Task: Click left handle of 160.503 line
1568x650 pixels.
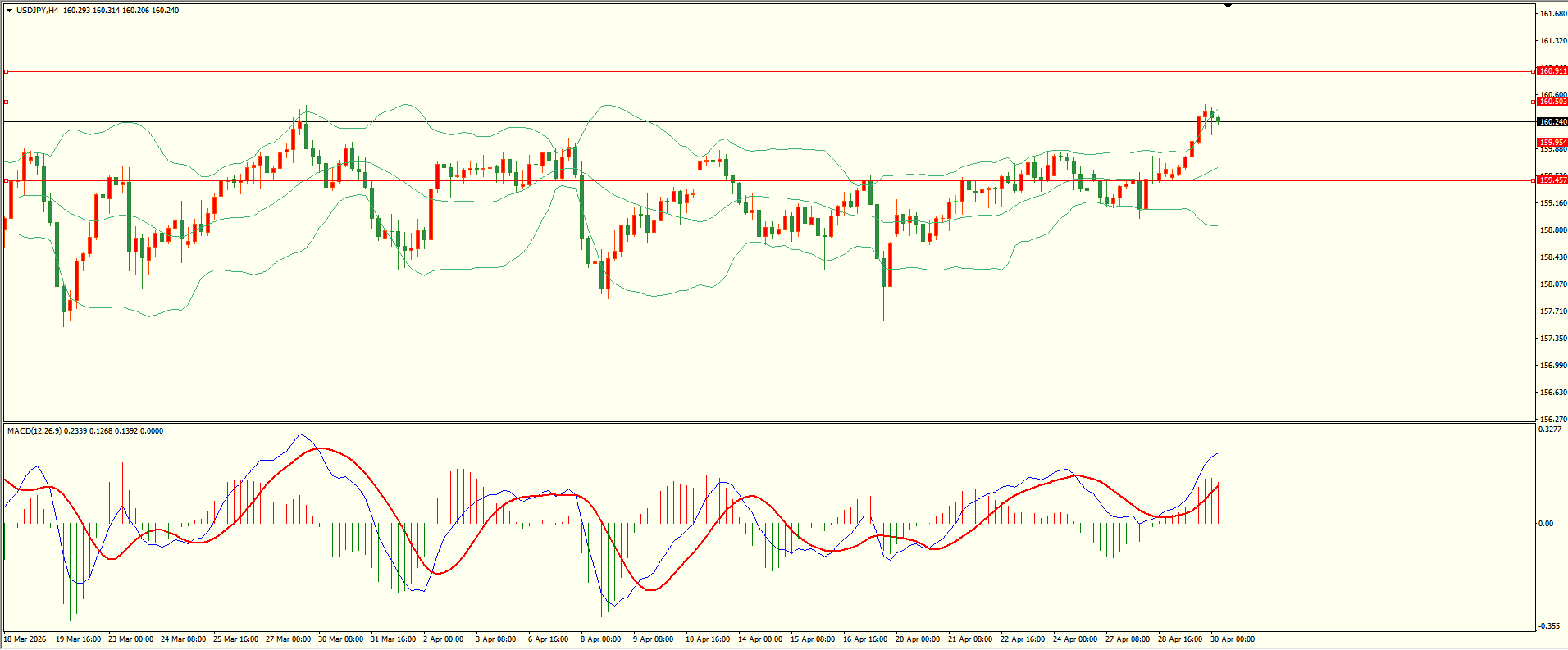Action: point(7,102)
